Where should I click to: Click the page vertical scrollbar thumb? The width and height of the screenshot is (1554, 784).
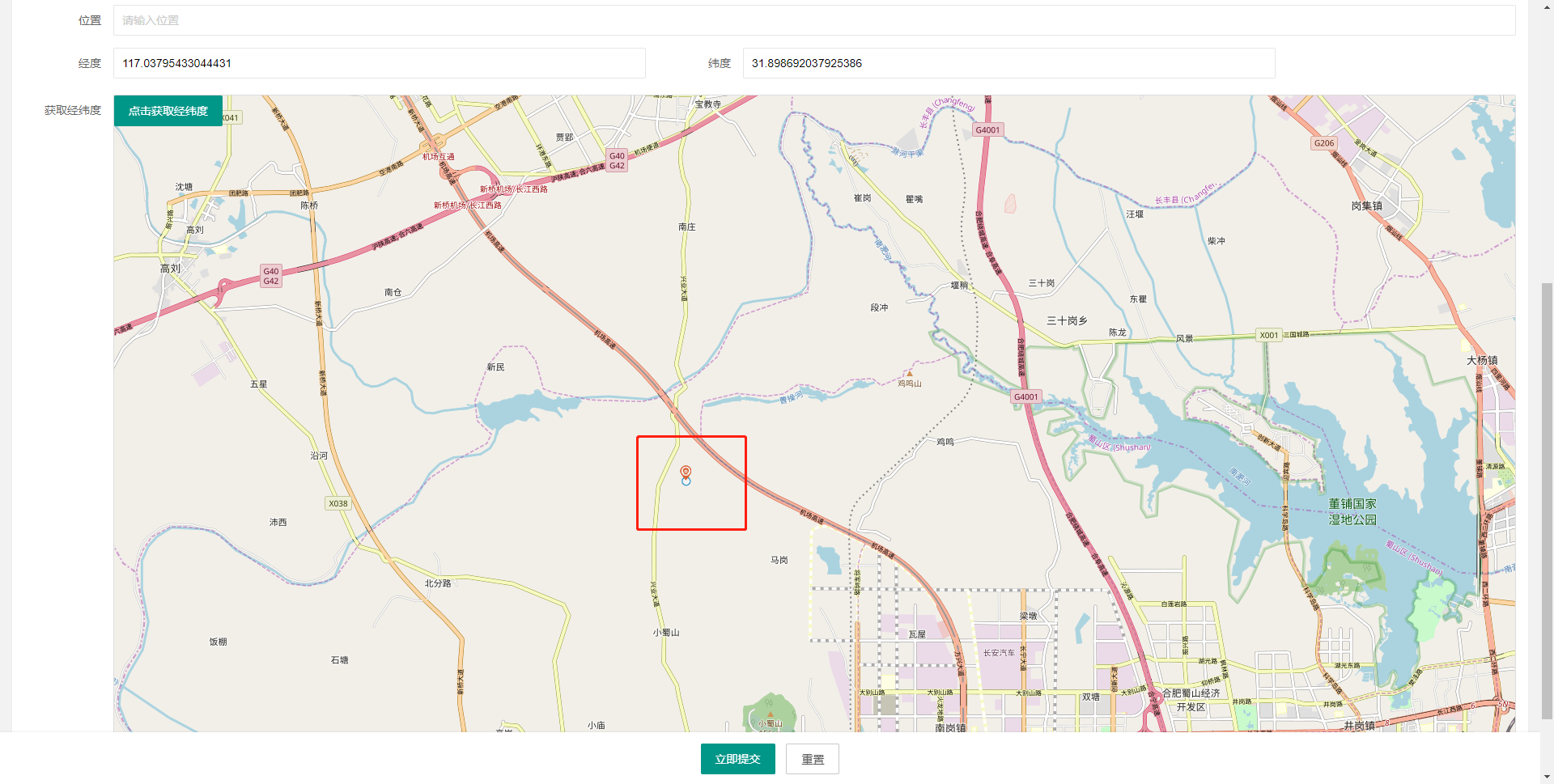pos(1547,500)
